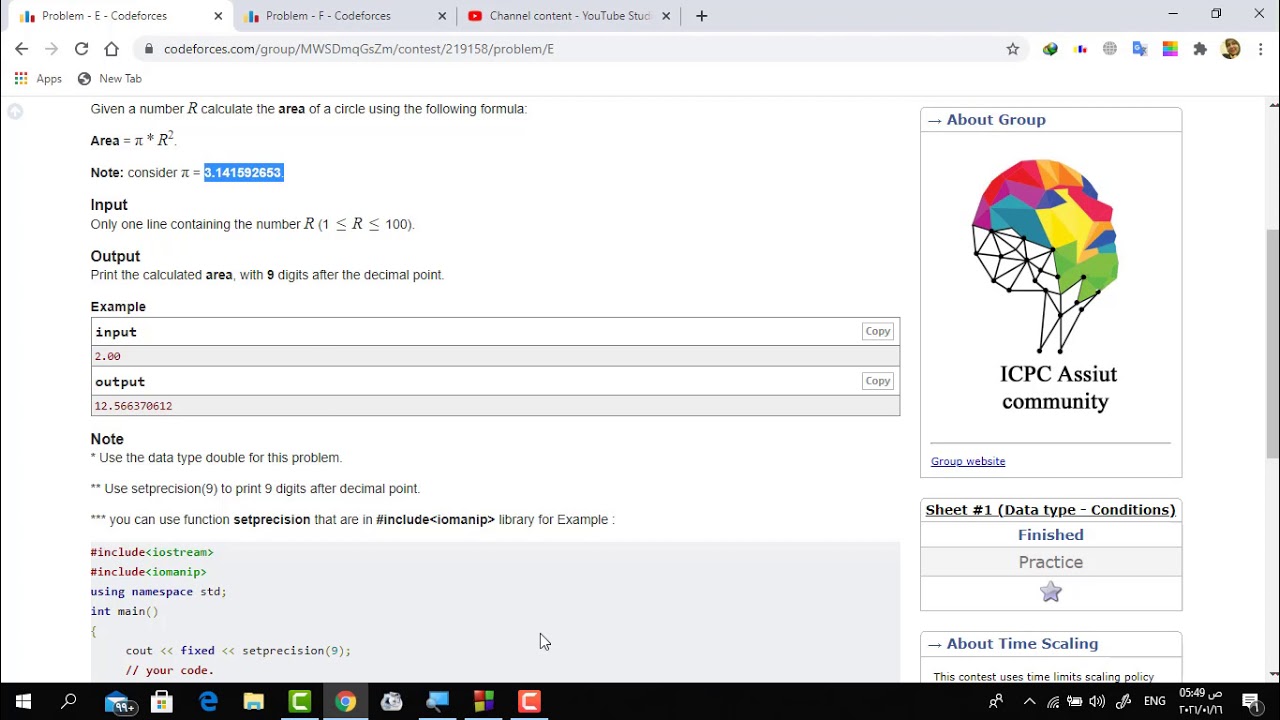Open the volume control in the system tray
Image resolution: width=1280 pixels, height=720 pixels.
point(1098,702)
